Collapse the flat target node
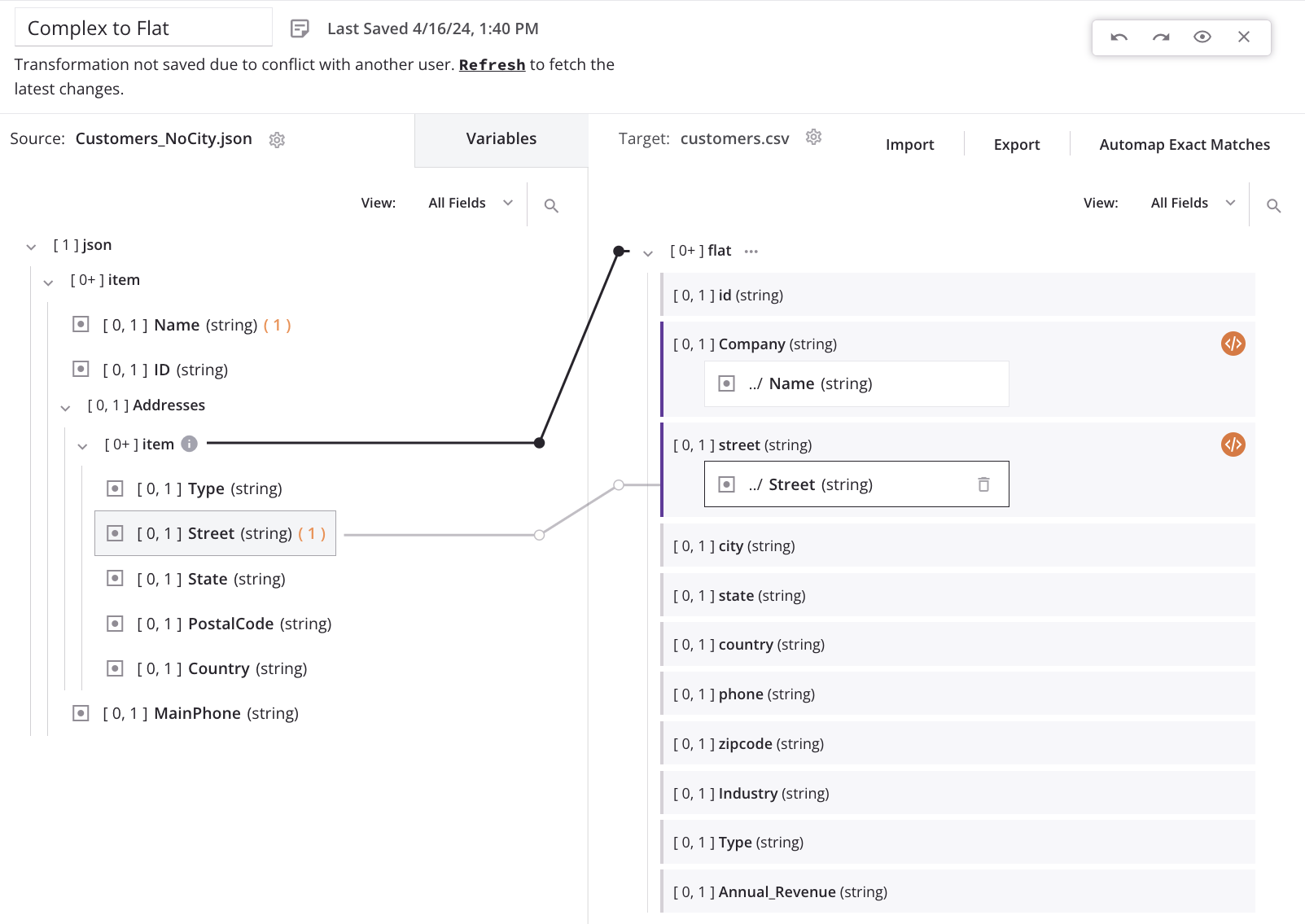Viewport: 1305px width, 924px height. pyautogui.click(x=648, y=253)
